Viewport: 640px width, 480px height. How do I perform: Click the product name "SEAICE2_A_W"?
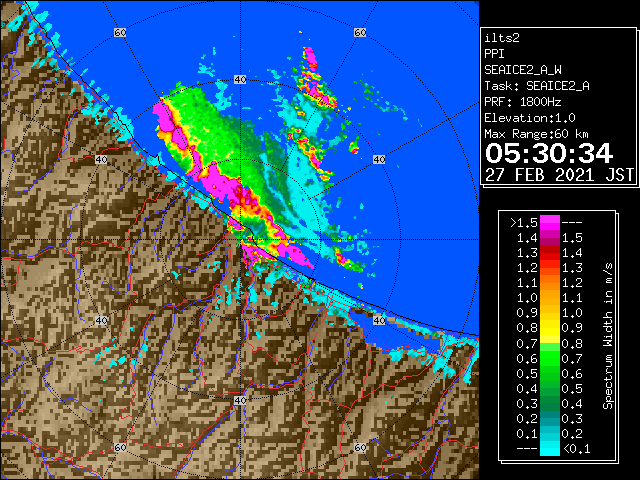pos(522,70)
